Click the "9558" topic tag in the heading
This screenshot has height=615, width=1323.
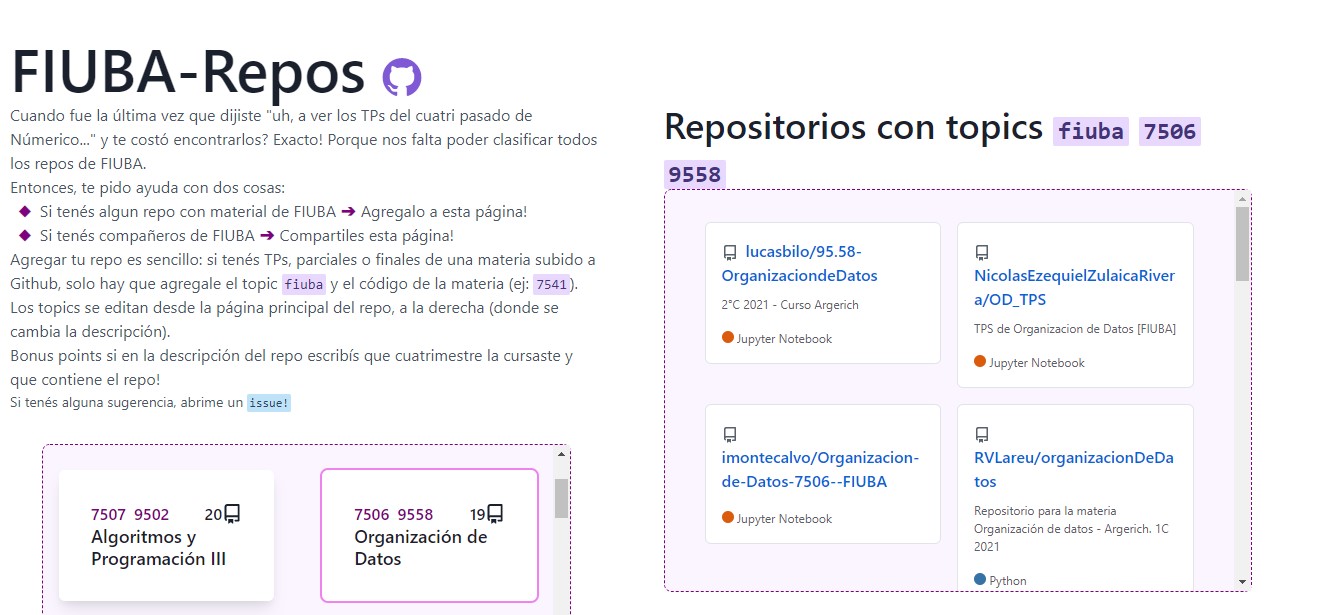[x=694, y=175]
